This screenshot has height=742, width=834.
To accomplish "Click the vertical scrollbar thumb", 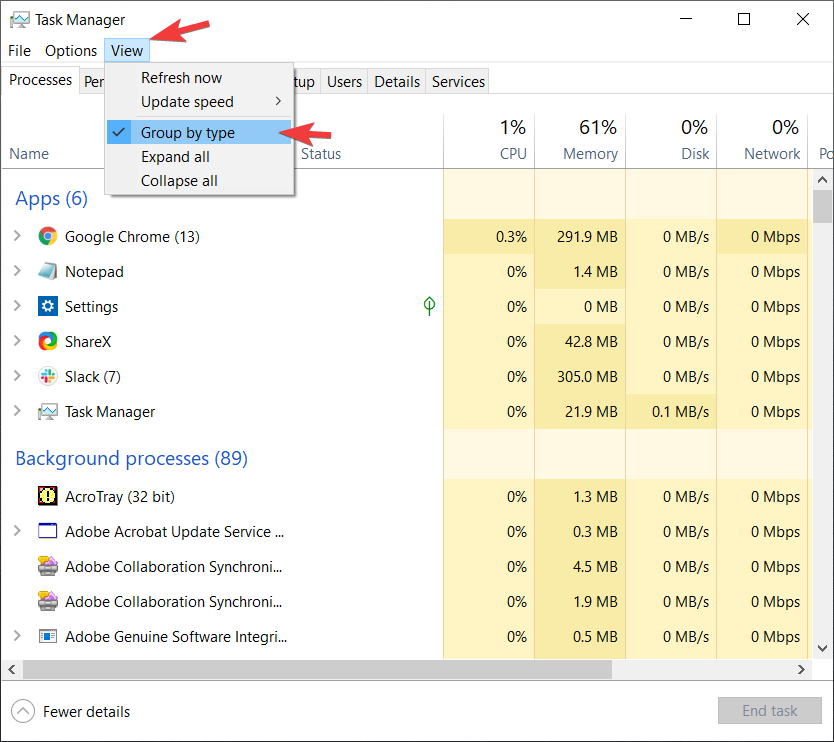I will pyautogui.click(x=822, y=206).
